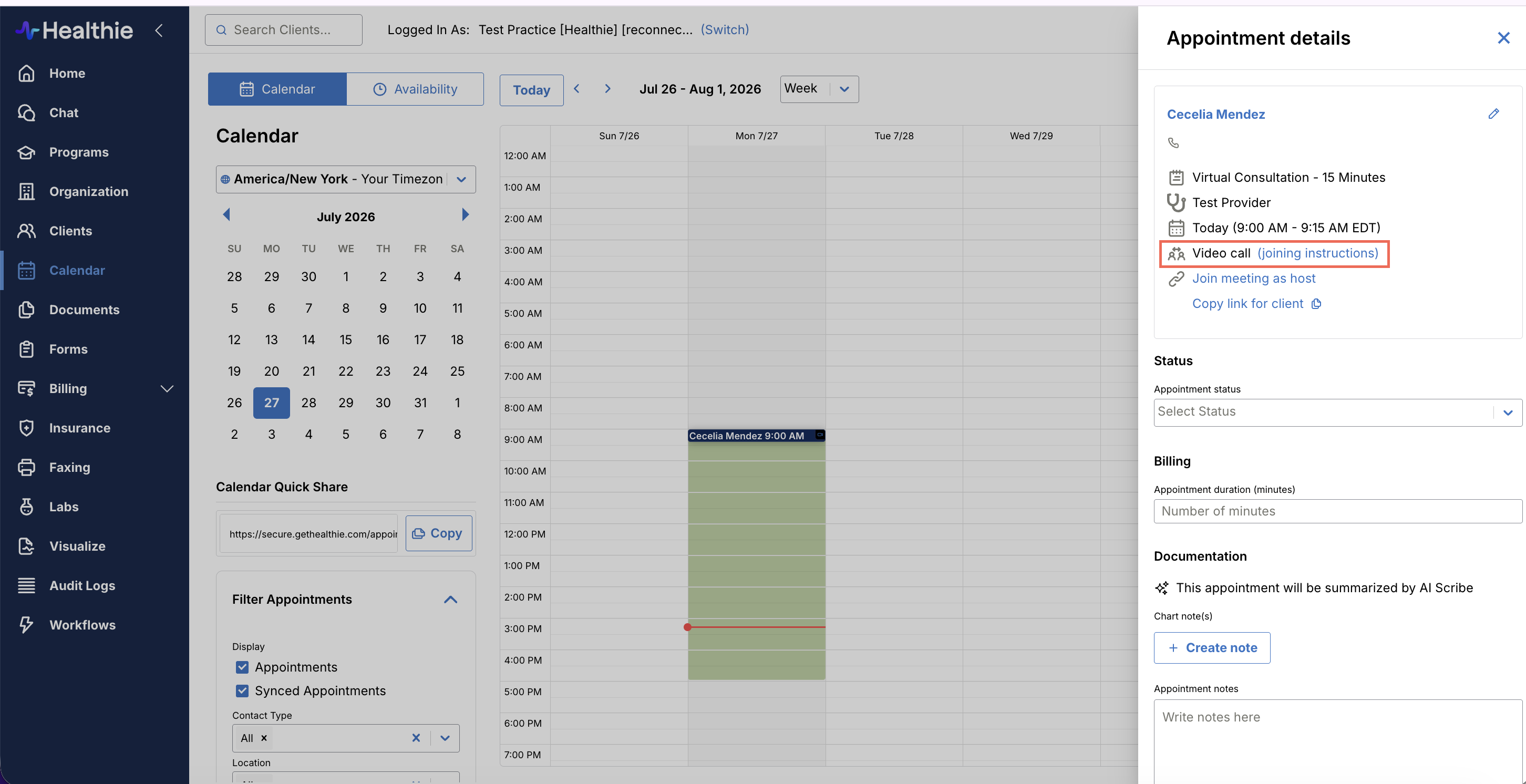Click the meeting link chain icon
Viewport: 1526px width, 784px height.
pyautogui.click(x=1176, y=278)
